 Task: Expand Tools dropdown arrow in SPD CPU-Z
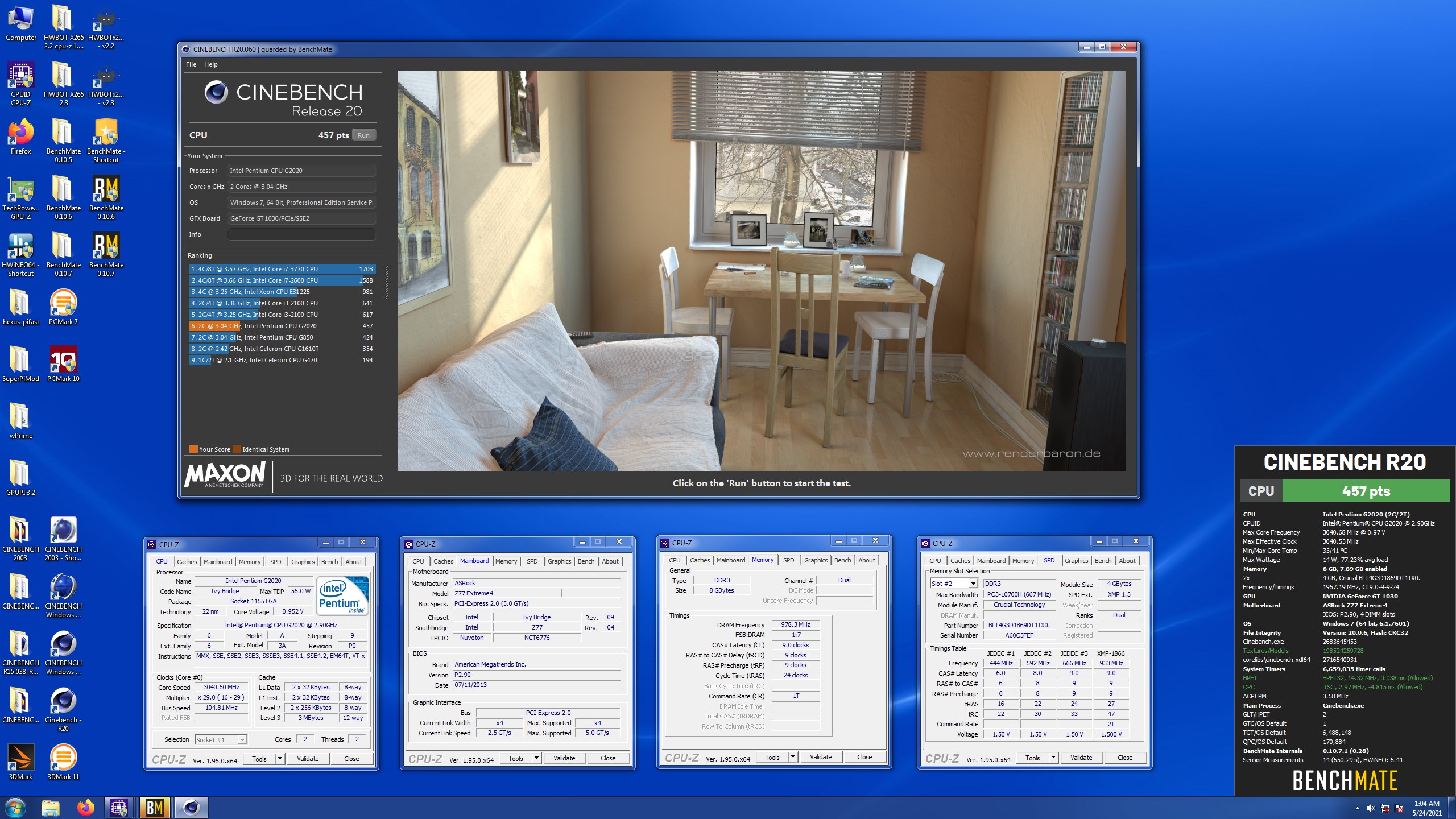pyautogui.click(x=1053, y=758)
